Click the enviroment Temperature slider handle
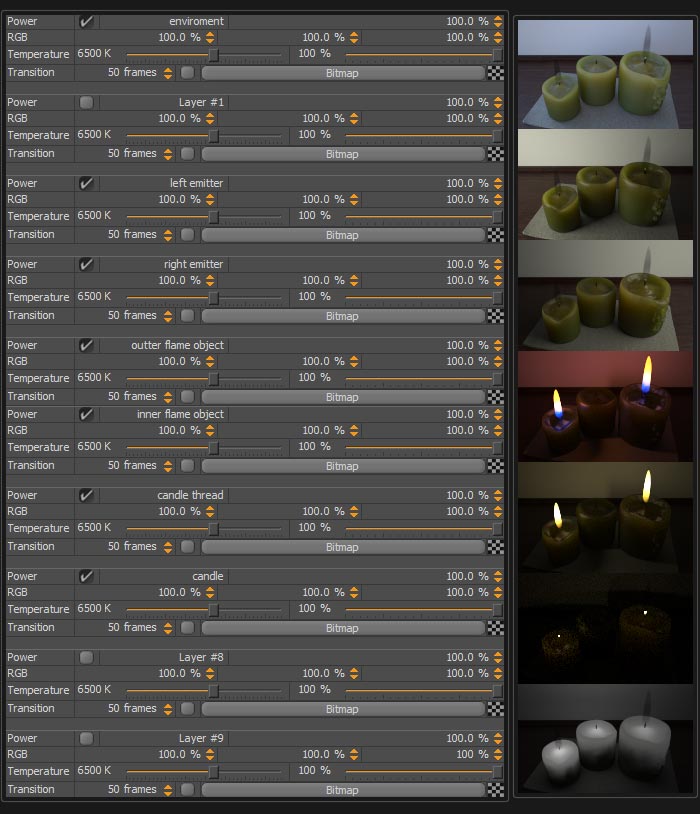 click(213, 55)
